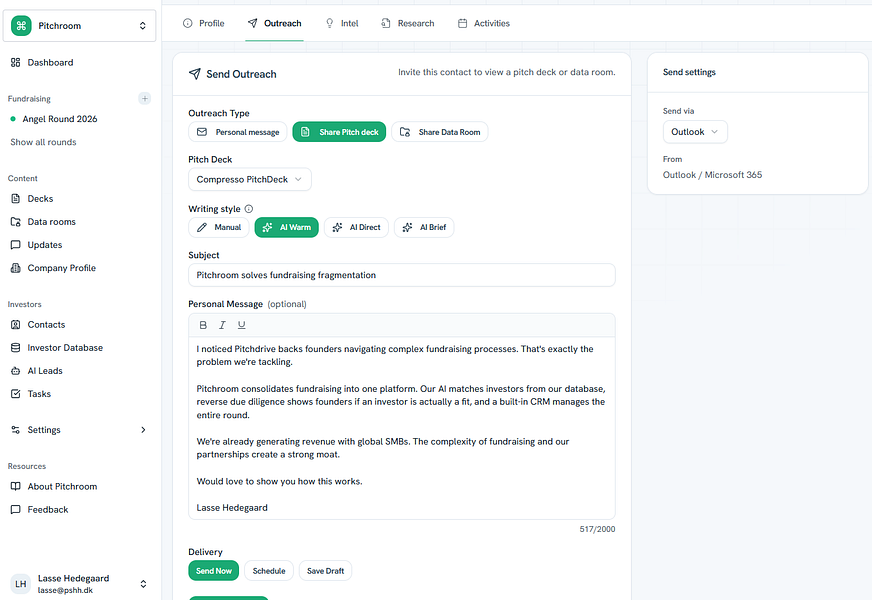Click the Decks document icon
This screenshot has height=600, width=872.
coord(16,199)
